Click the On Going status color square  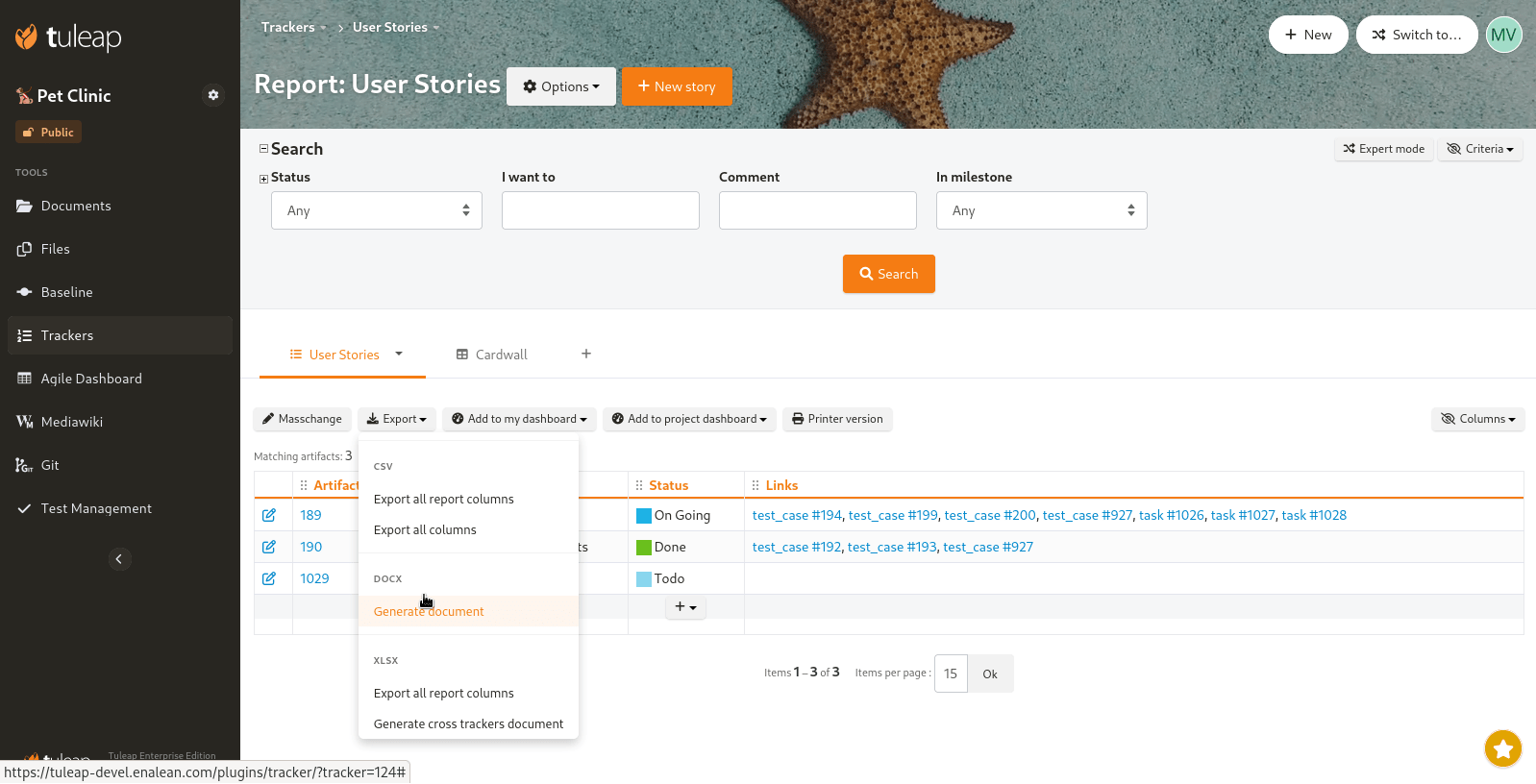click(x=644, y=516)
